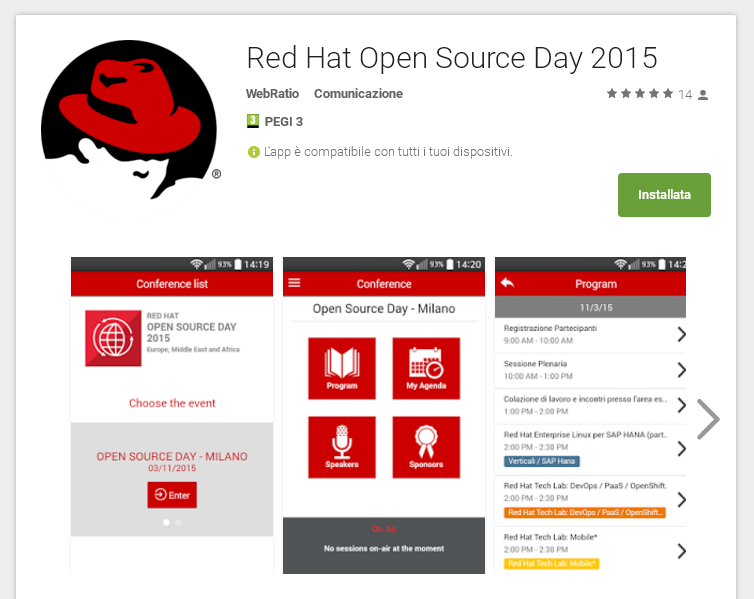754x599 pixels.
Task: Click the reviewers person icon
Action: tap(703, 95)
